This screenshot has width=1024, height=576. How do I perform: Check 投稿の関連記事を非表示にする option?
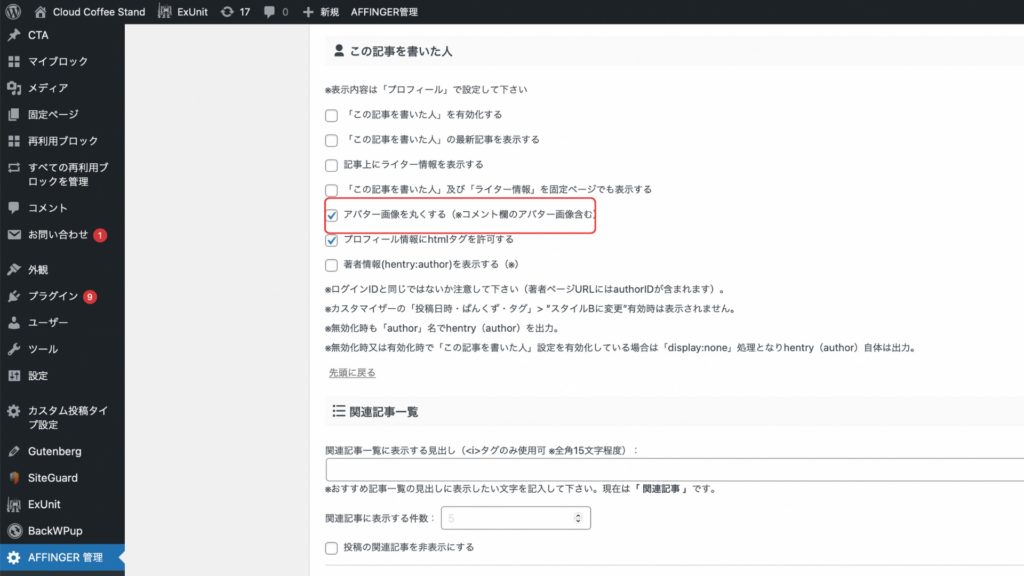332,548
